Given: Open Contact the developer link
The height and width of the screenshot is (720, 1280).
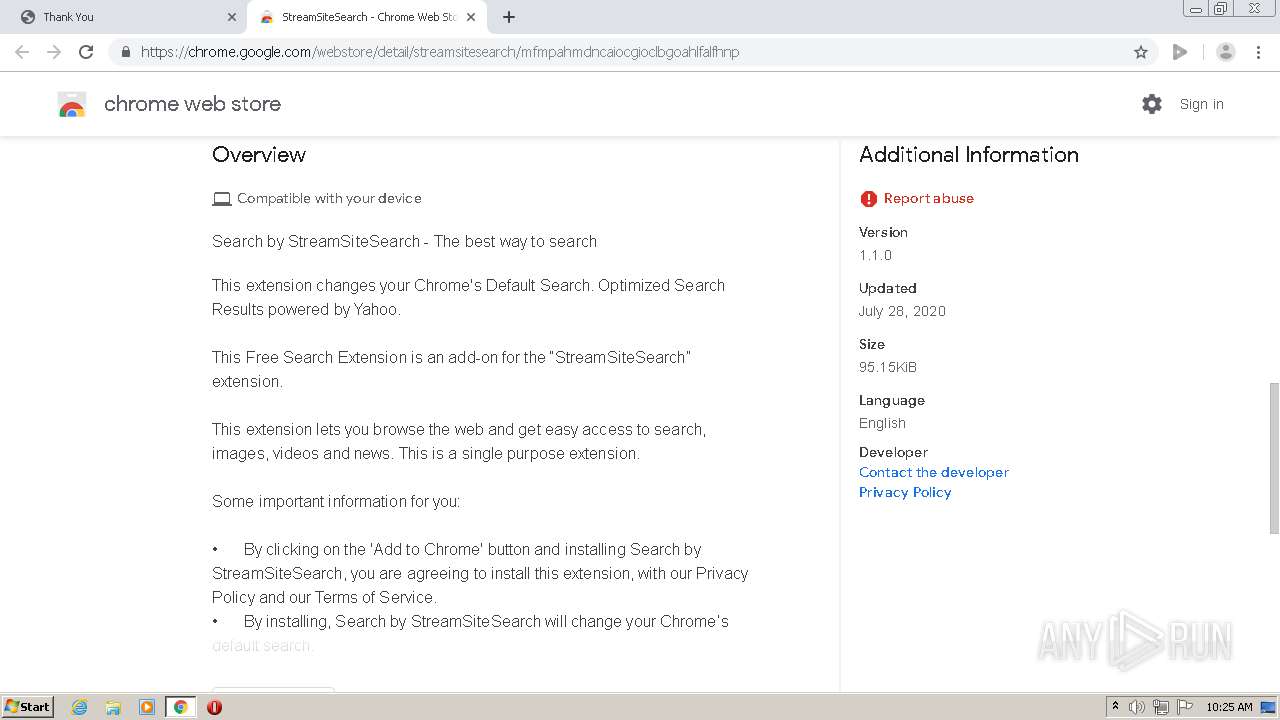Looking at the screenshot, I should coord(933,472).
